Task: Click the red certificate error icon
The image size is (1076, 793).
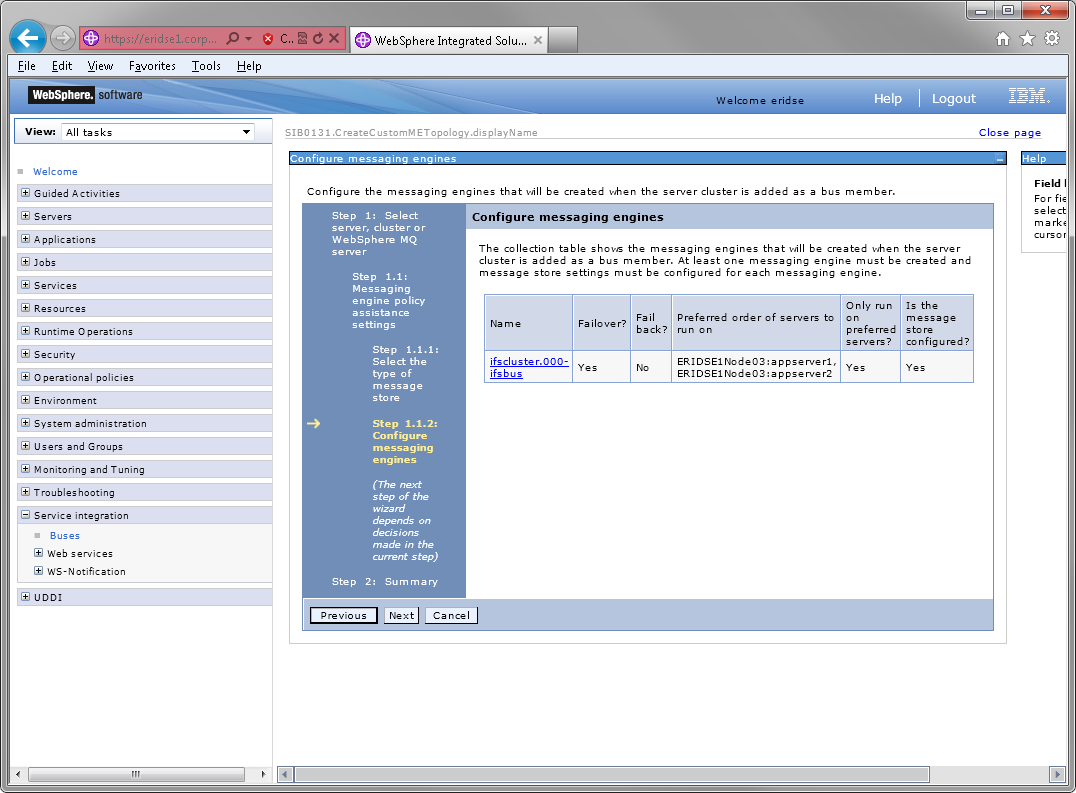Action: coord(268,38)
